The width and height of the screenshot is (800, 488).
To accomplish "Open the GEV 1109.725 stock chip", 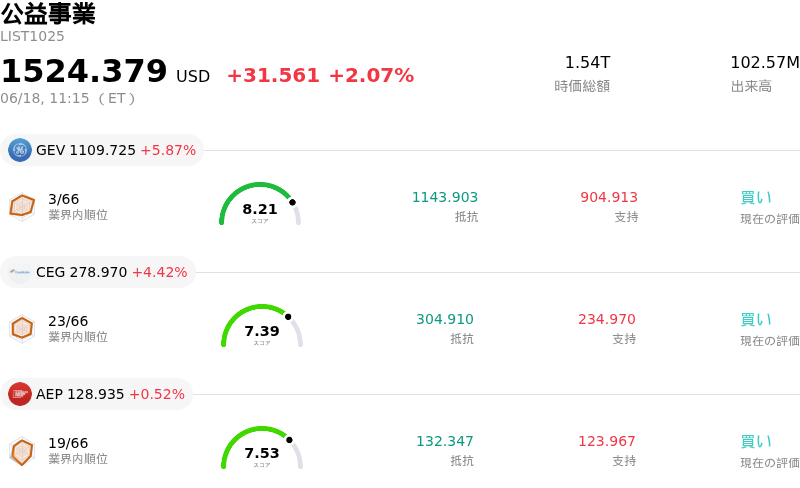I will click(x=102, y=150).
